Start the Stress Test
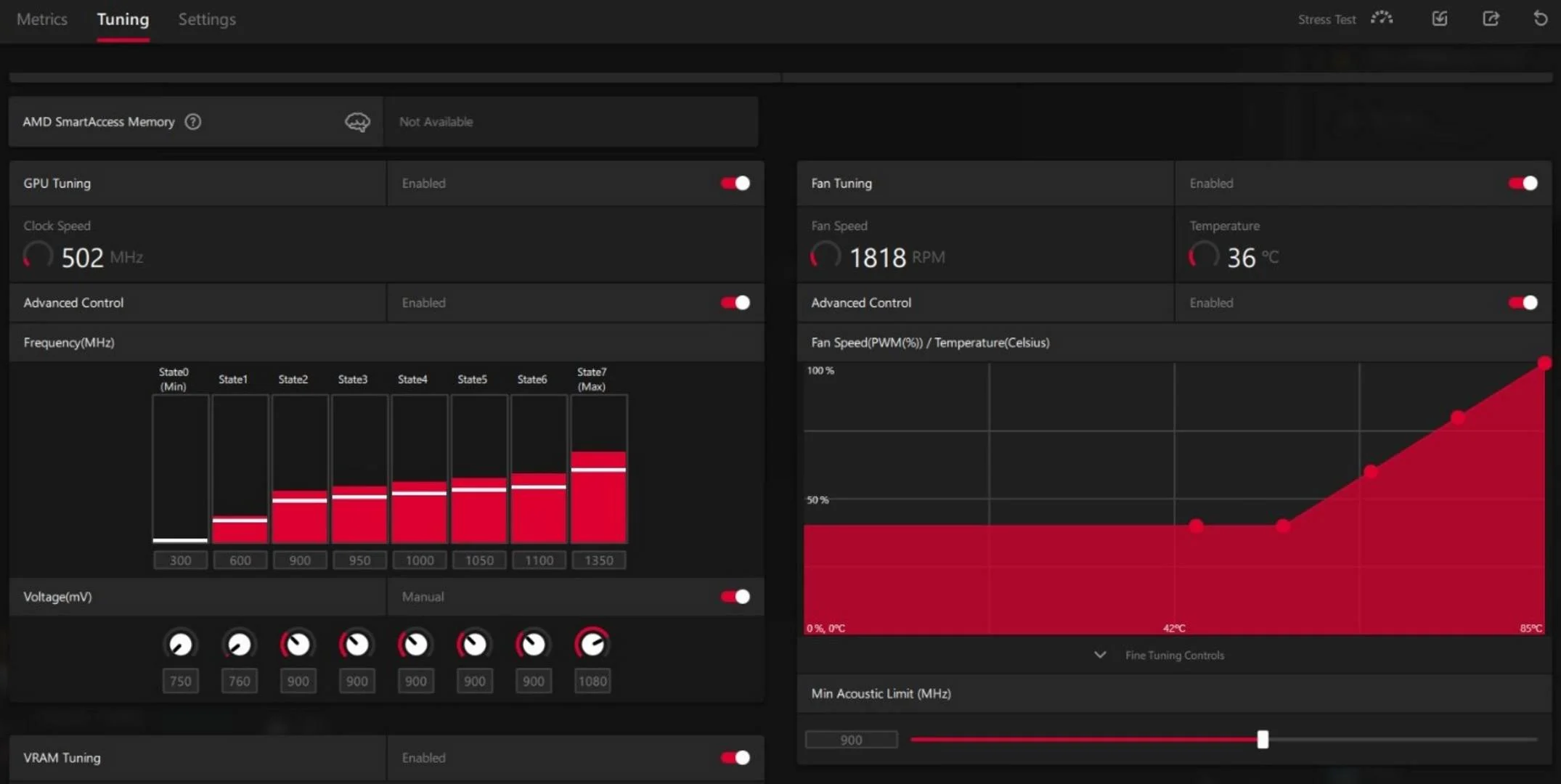 point(1326,20)
